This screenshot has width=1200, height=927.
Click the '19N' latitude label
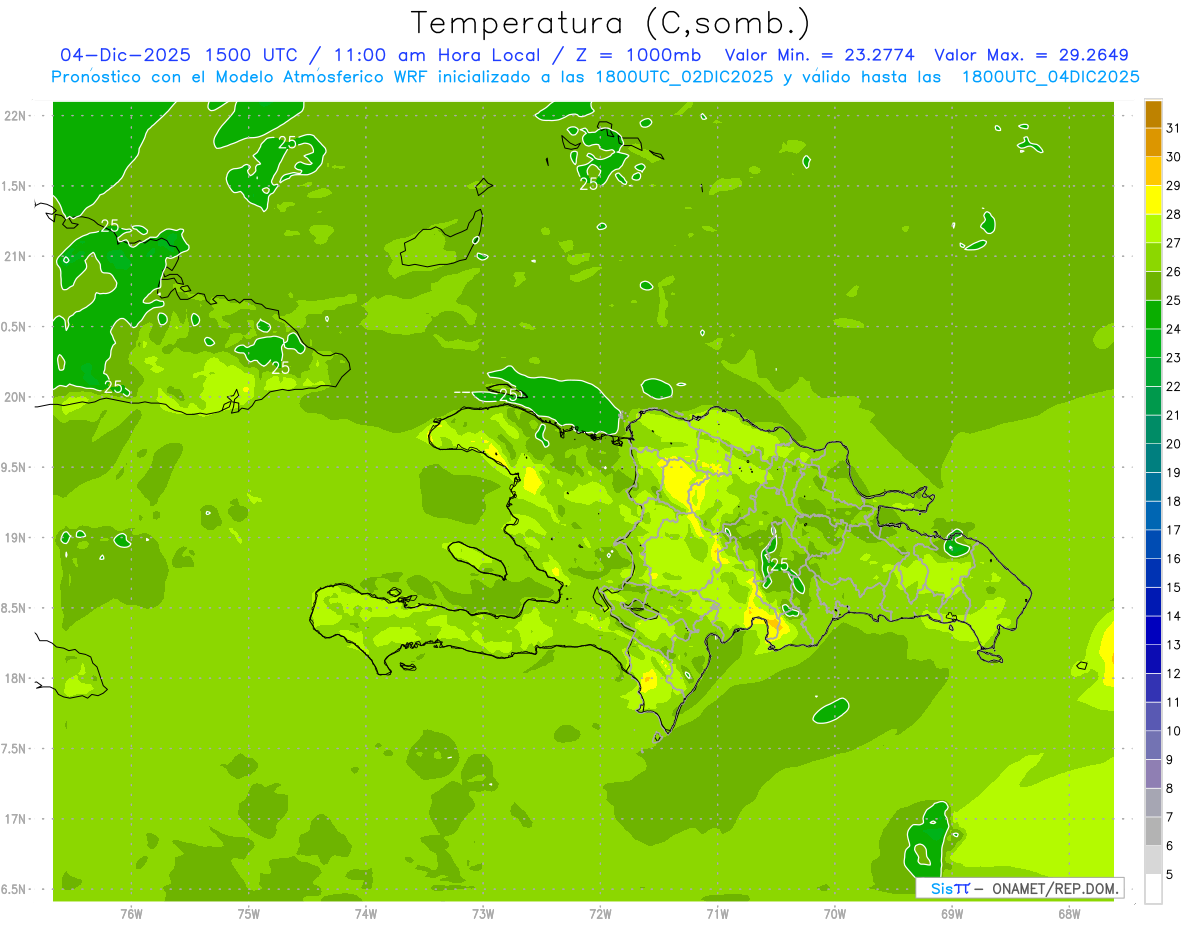click(x=16, y=538)
